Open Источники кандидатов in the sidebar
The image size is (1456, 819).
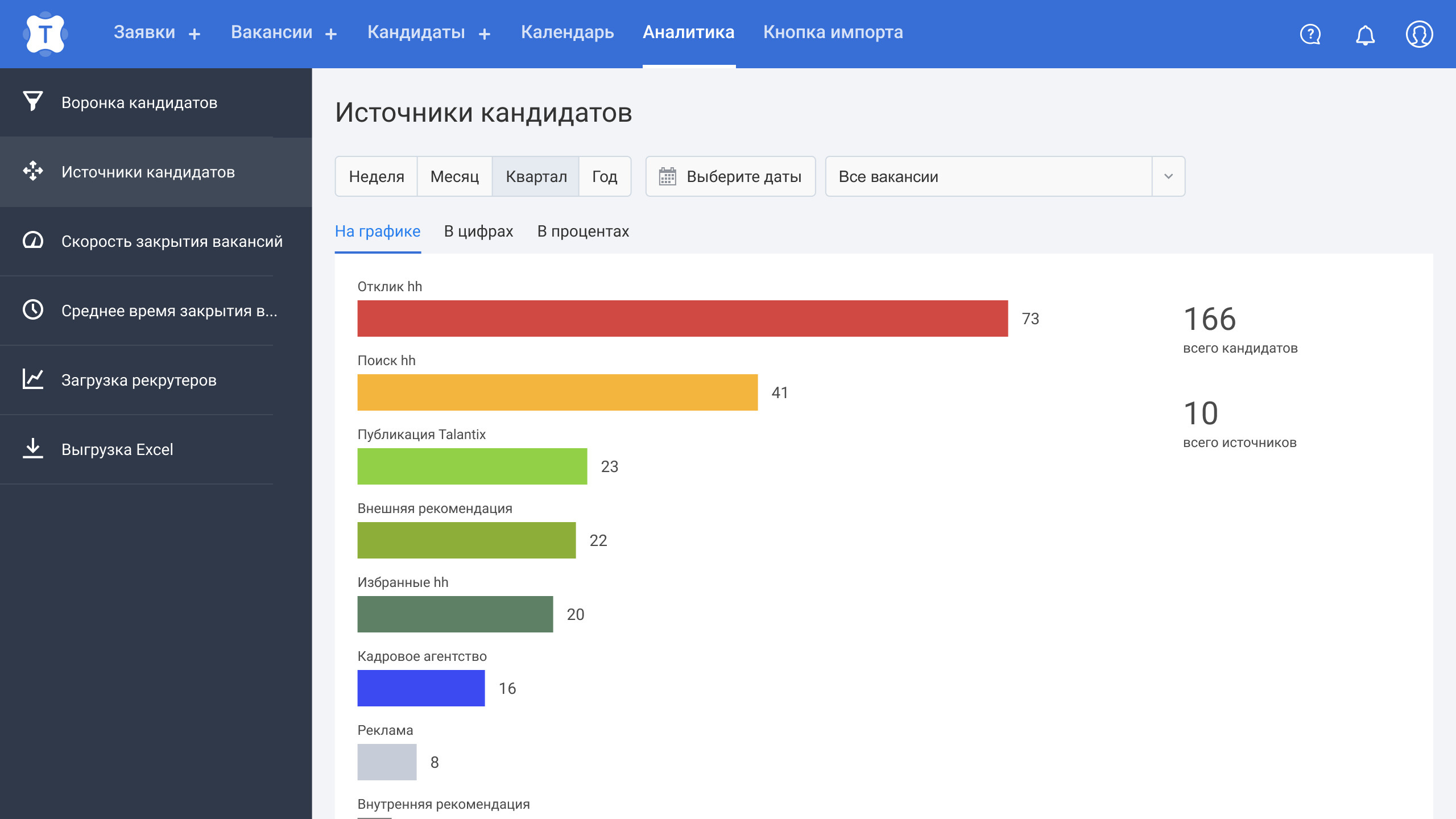point(156,172)
